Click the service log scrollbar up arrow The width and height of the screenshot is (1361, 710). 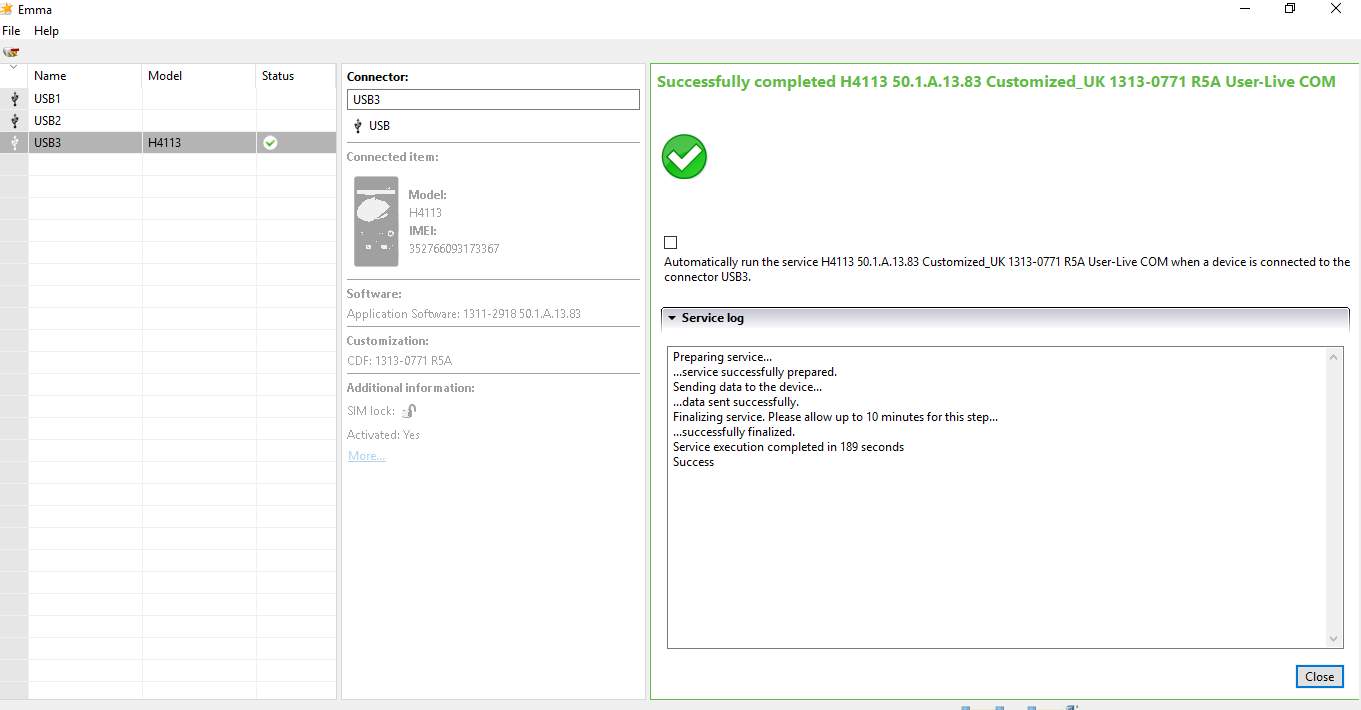pos(1334,357)
